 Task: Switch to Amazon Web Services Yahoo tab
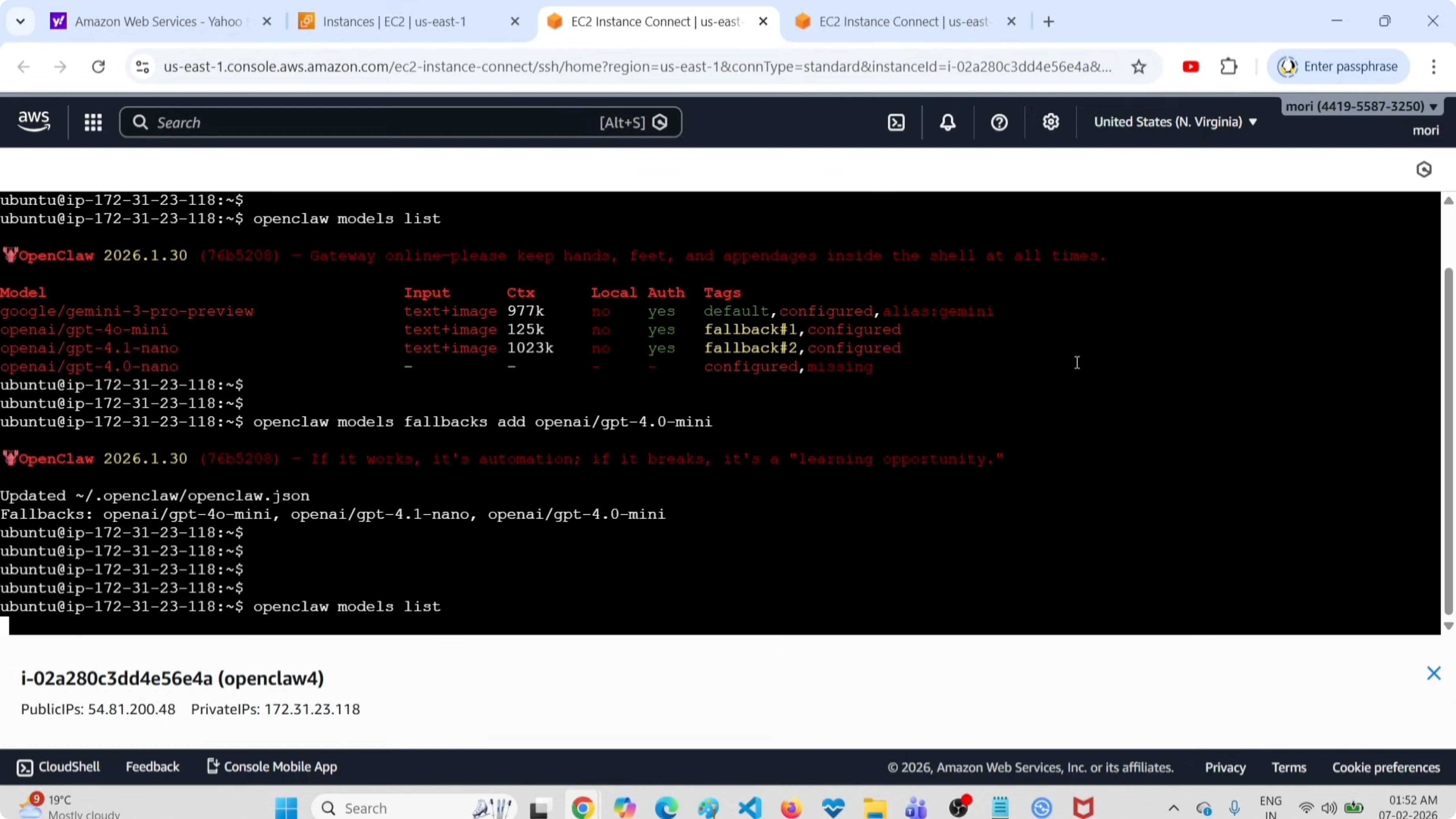point(158,21)
